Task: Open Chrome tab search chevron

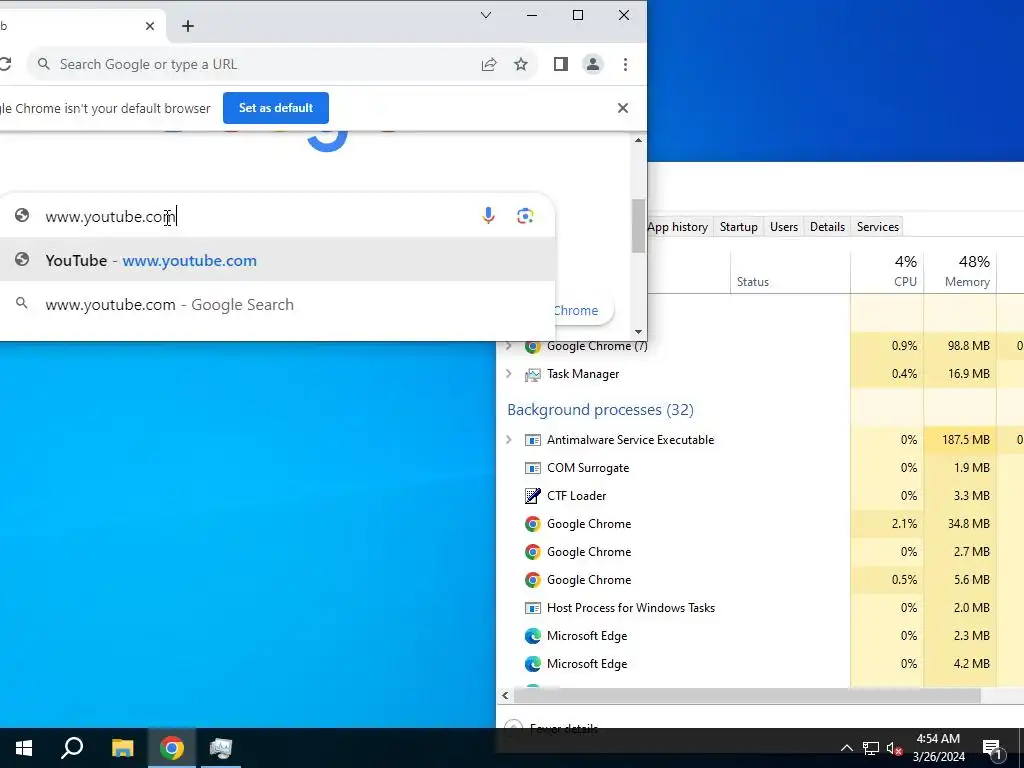Action: click(x=486, y=15)
